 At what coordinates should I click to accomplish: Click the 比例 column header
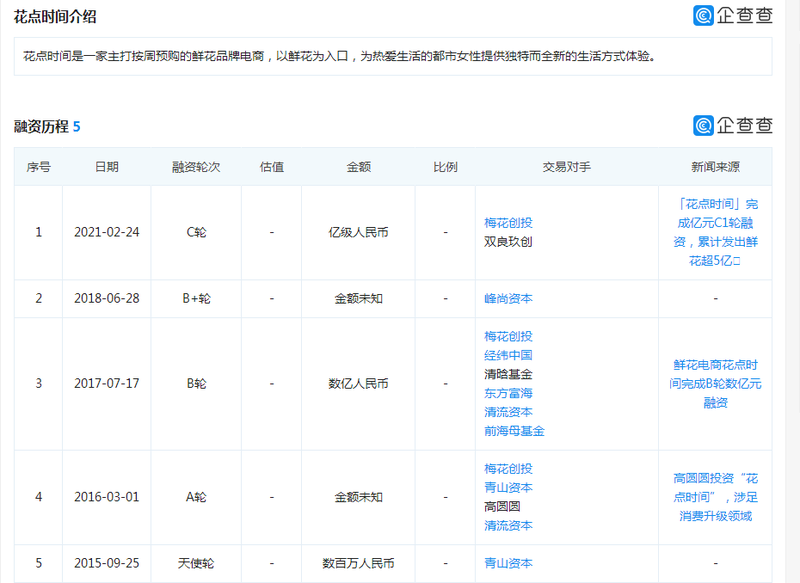click(445, 167)
